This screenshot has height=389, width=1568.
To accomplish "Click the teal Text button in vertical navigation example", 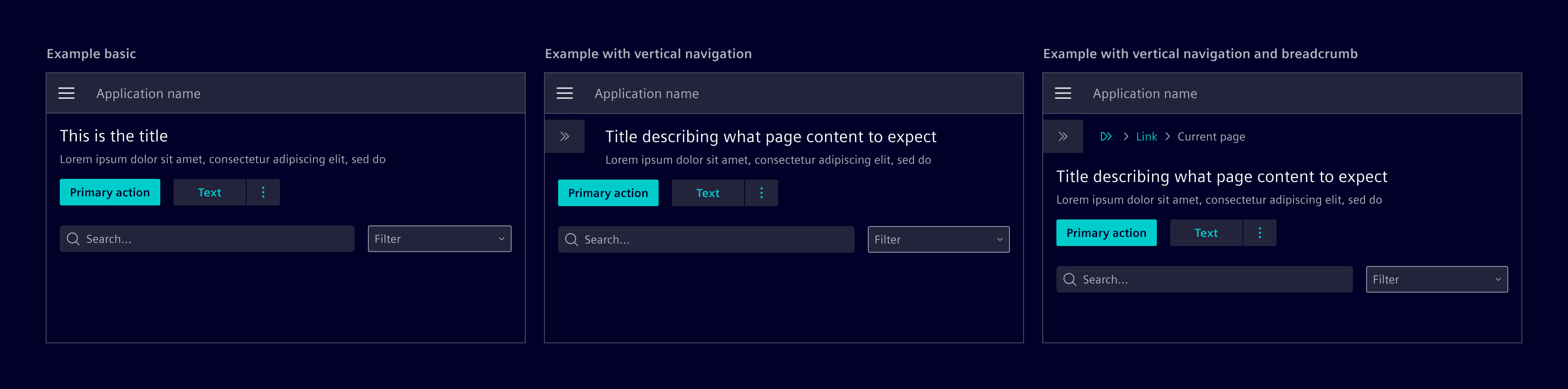I will [x=708, y=192].
